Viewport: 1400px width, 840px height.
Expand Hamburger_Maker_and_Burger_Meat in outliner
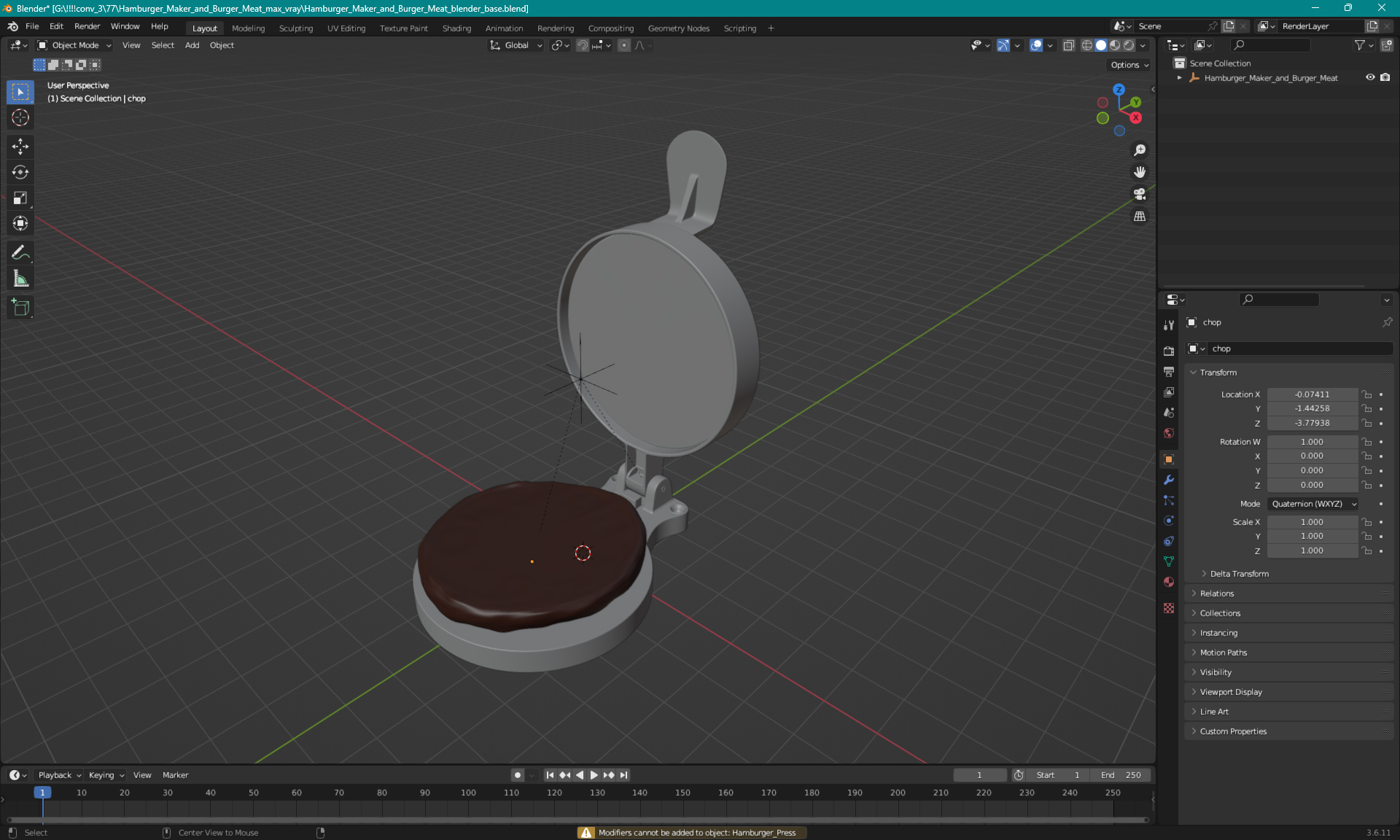[1179, 78]
